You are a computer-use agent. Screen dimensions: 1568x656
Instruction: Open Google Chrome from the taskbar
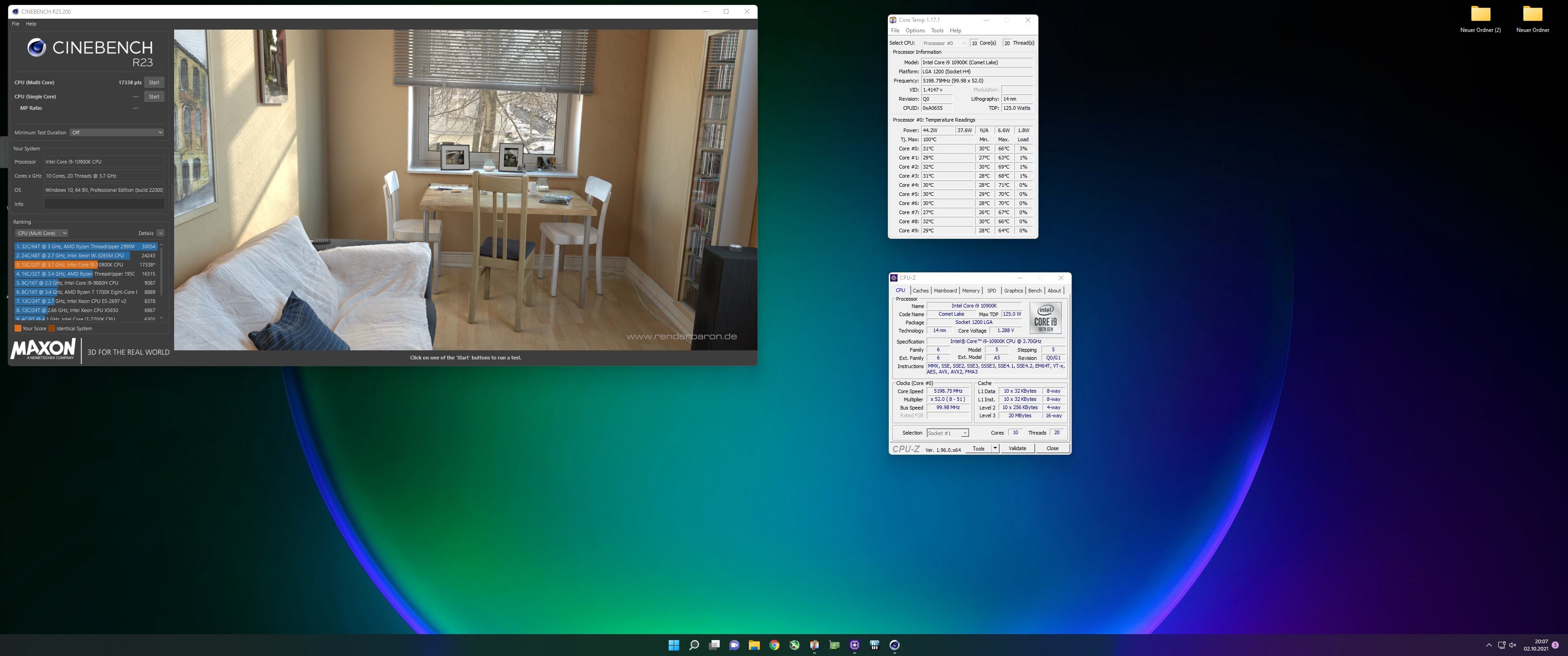774,645
